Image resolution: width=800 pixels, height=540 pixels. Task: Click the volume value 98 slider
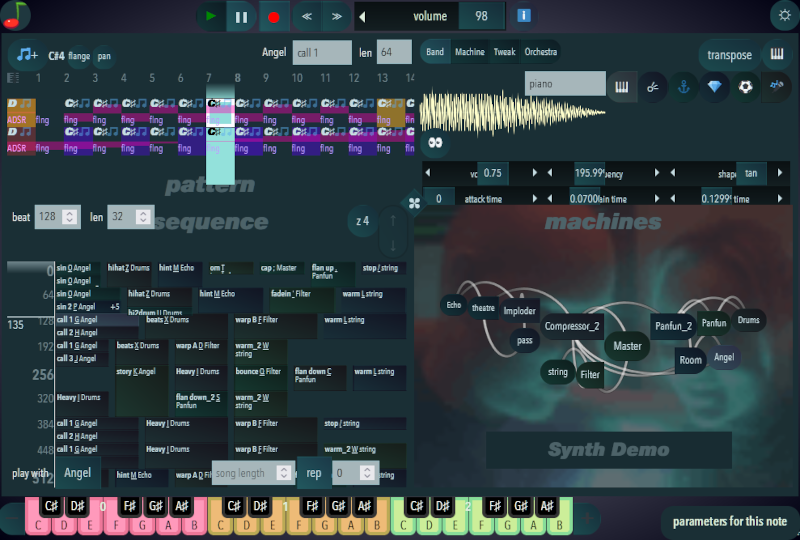[481, 16]
